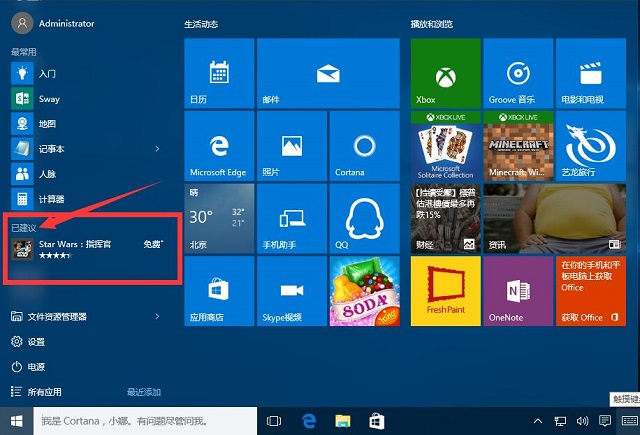Launch Microsoft Solitaire Collection tile
Screen dimensions: 640x435
coord(446,146)
